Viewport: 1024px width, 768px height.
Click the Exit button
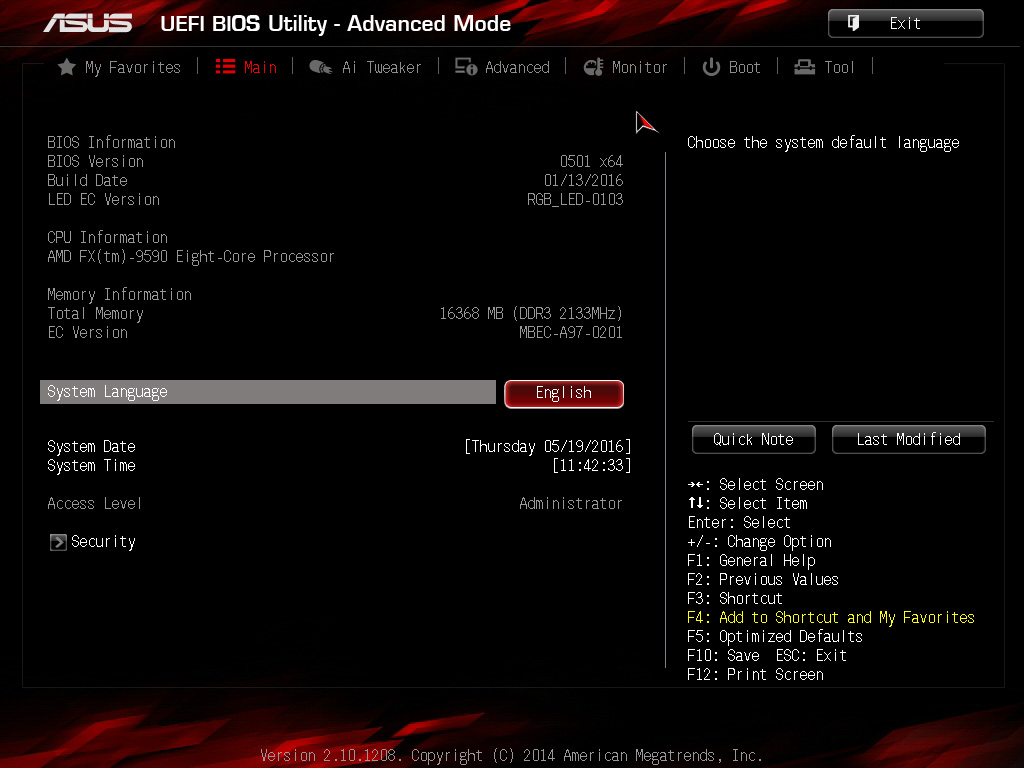[x=905, y=24]
